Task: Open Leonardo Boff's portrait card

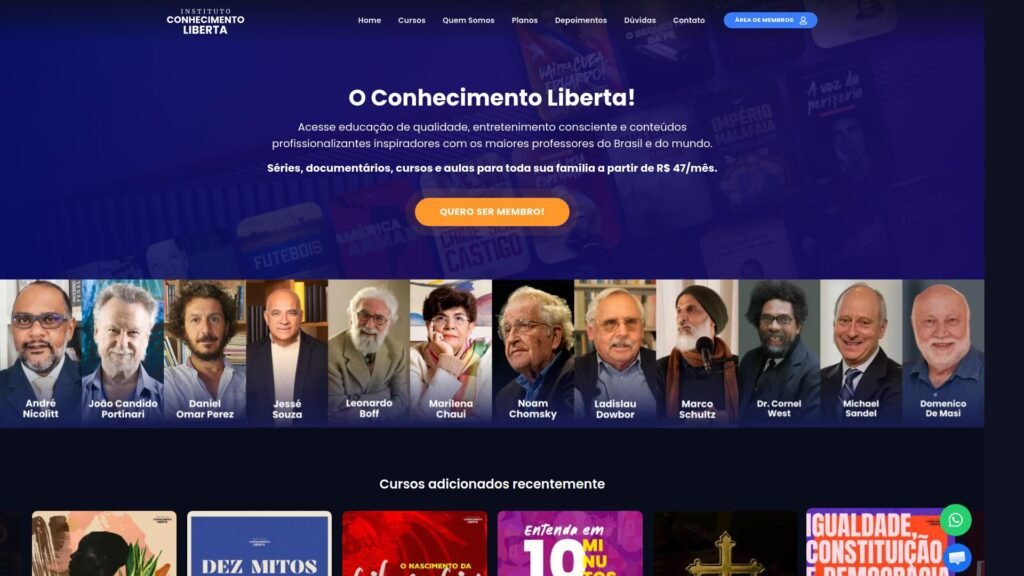Action: click(368, 353)
